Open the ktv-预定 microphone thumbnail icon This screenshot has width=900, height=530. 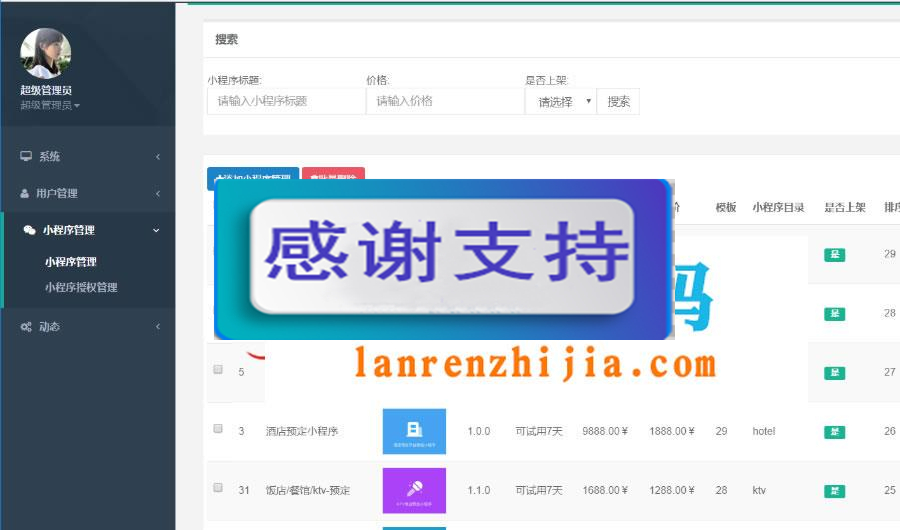point(414,490)
